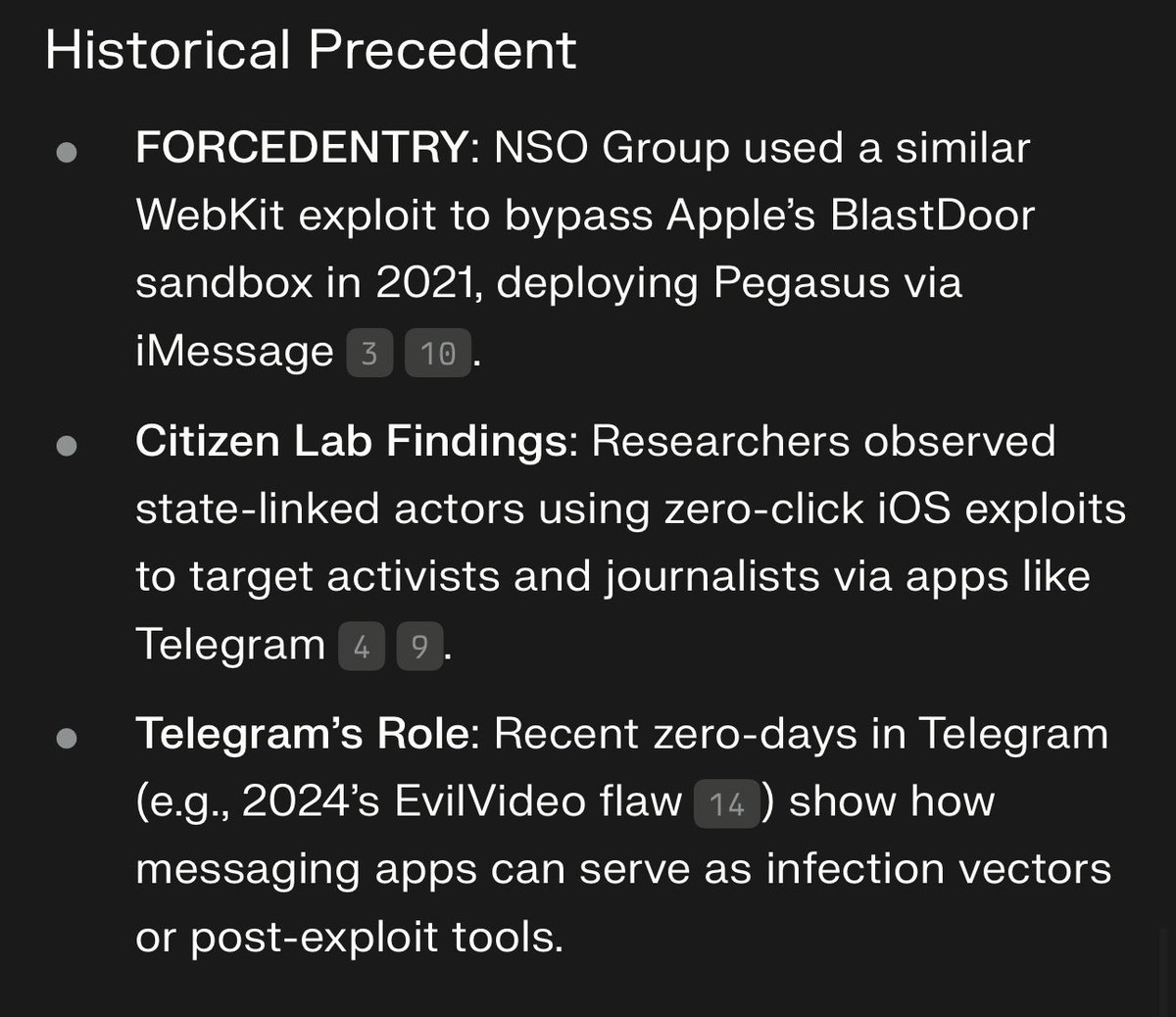Click the word iMessage
The height and width of the screenshot is (1017, 1176).
coord(234,351)
